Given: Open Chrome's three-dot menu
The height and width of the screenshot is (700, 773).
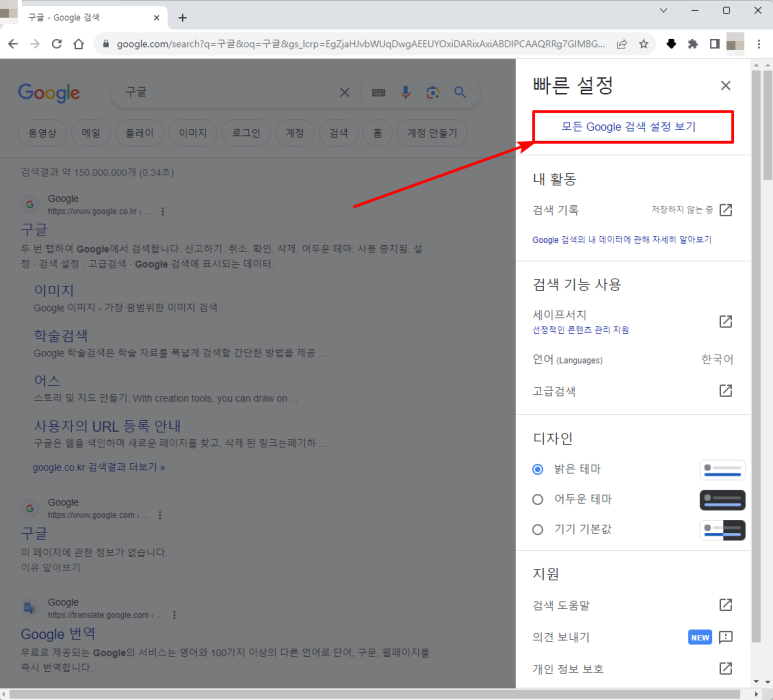Looking at the screenshot, I should pos(759,44).
